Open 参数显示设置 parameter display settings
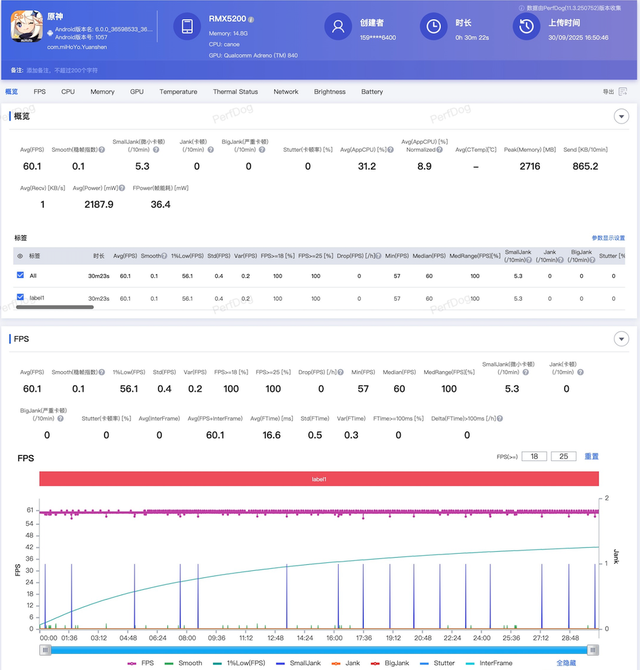This screenshot has width=640, height=670. click(x=608, y=238)
